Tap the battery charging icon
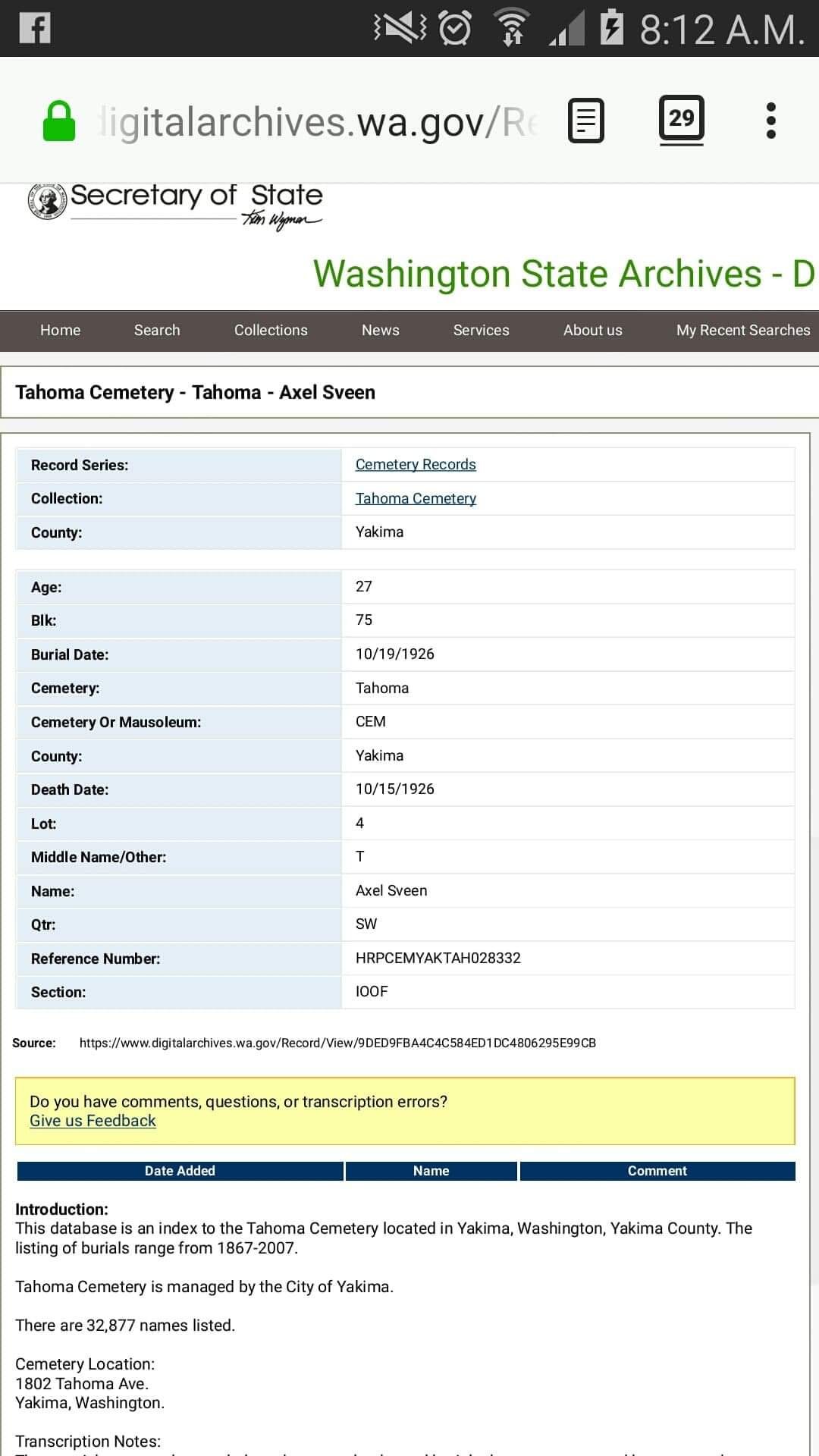 pos(611,28)
